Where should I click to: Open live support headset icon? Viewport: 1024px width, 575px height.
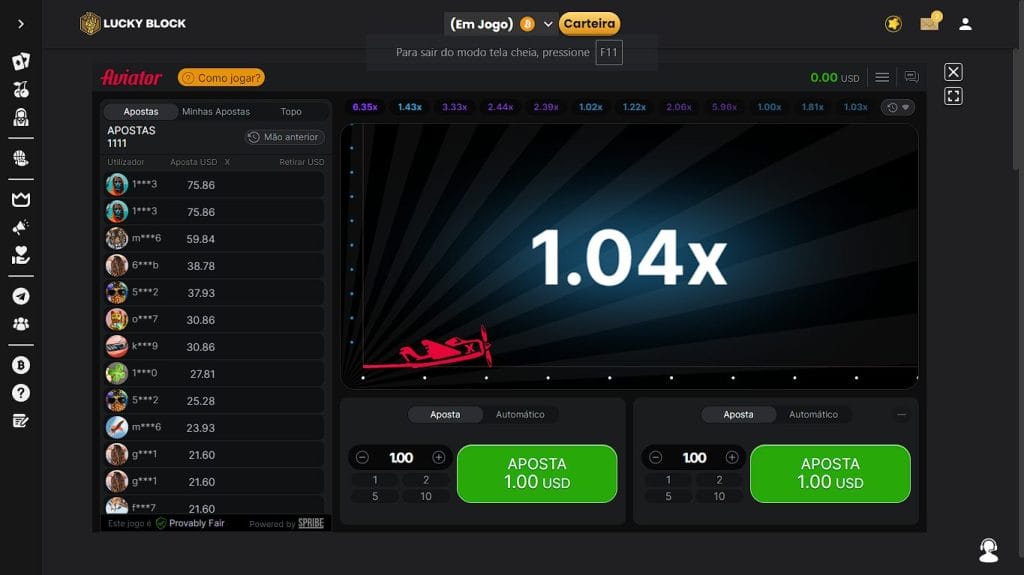click(x=988, y=550)
